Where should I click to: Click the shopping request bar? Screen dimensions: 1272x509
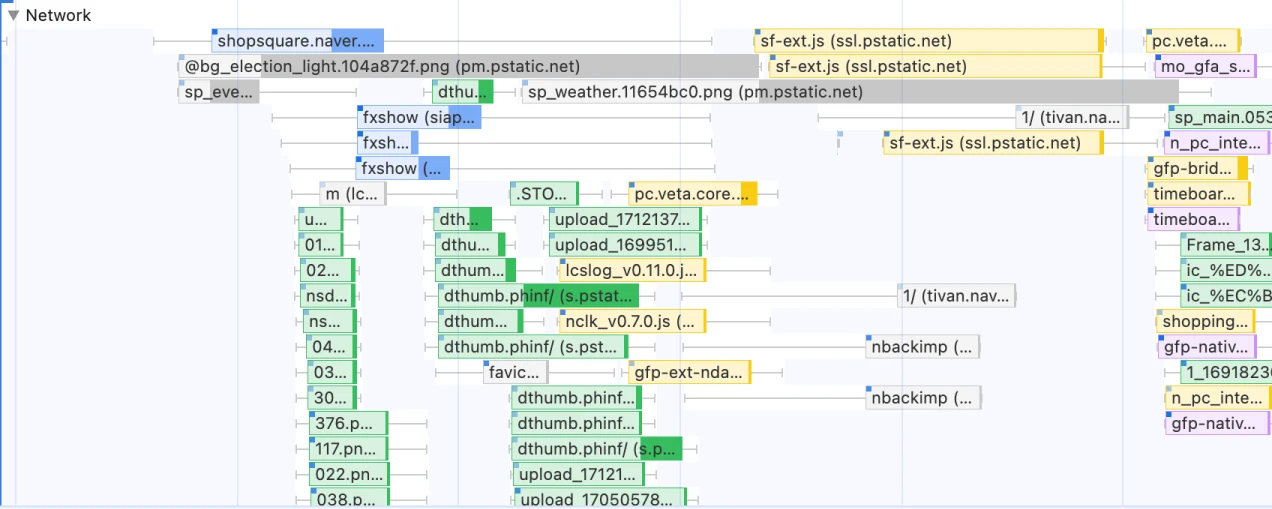[1204, 322]
